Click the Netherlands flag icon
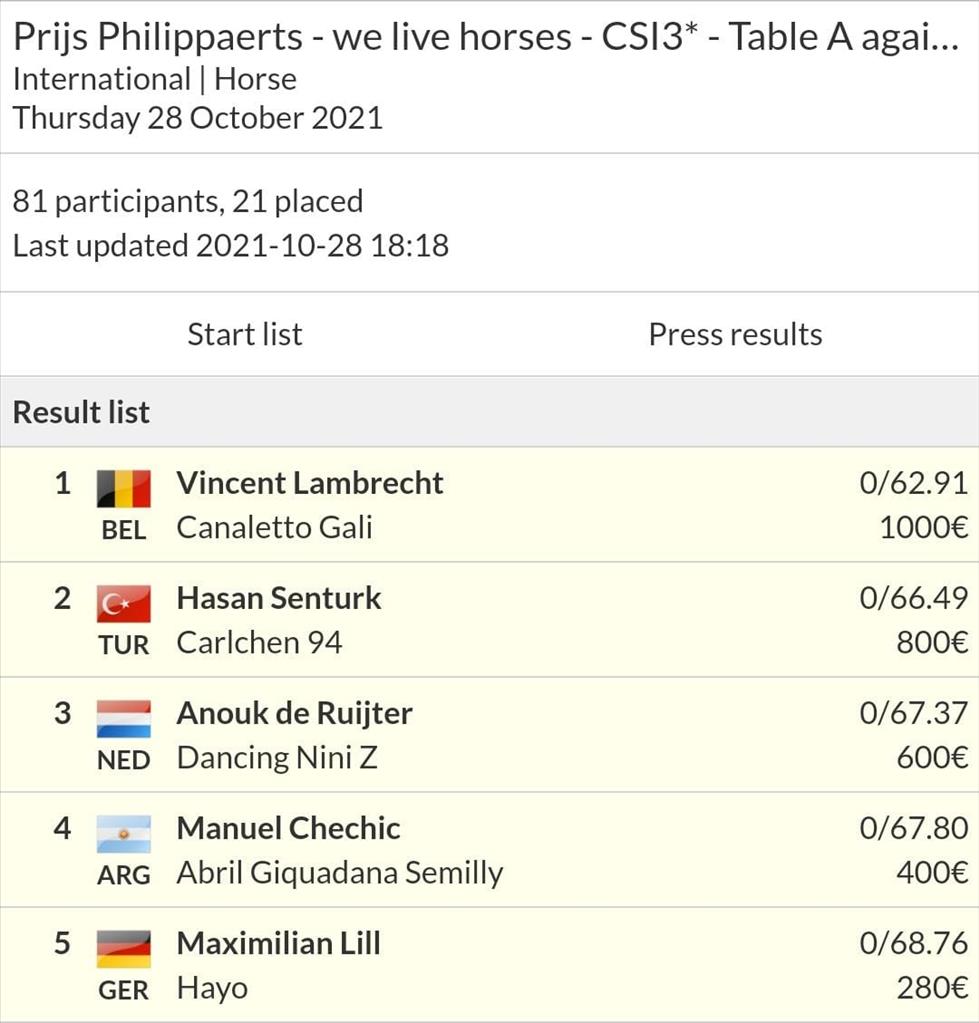 pyautogui.click(x=124, y=719)
